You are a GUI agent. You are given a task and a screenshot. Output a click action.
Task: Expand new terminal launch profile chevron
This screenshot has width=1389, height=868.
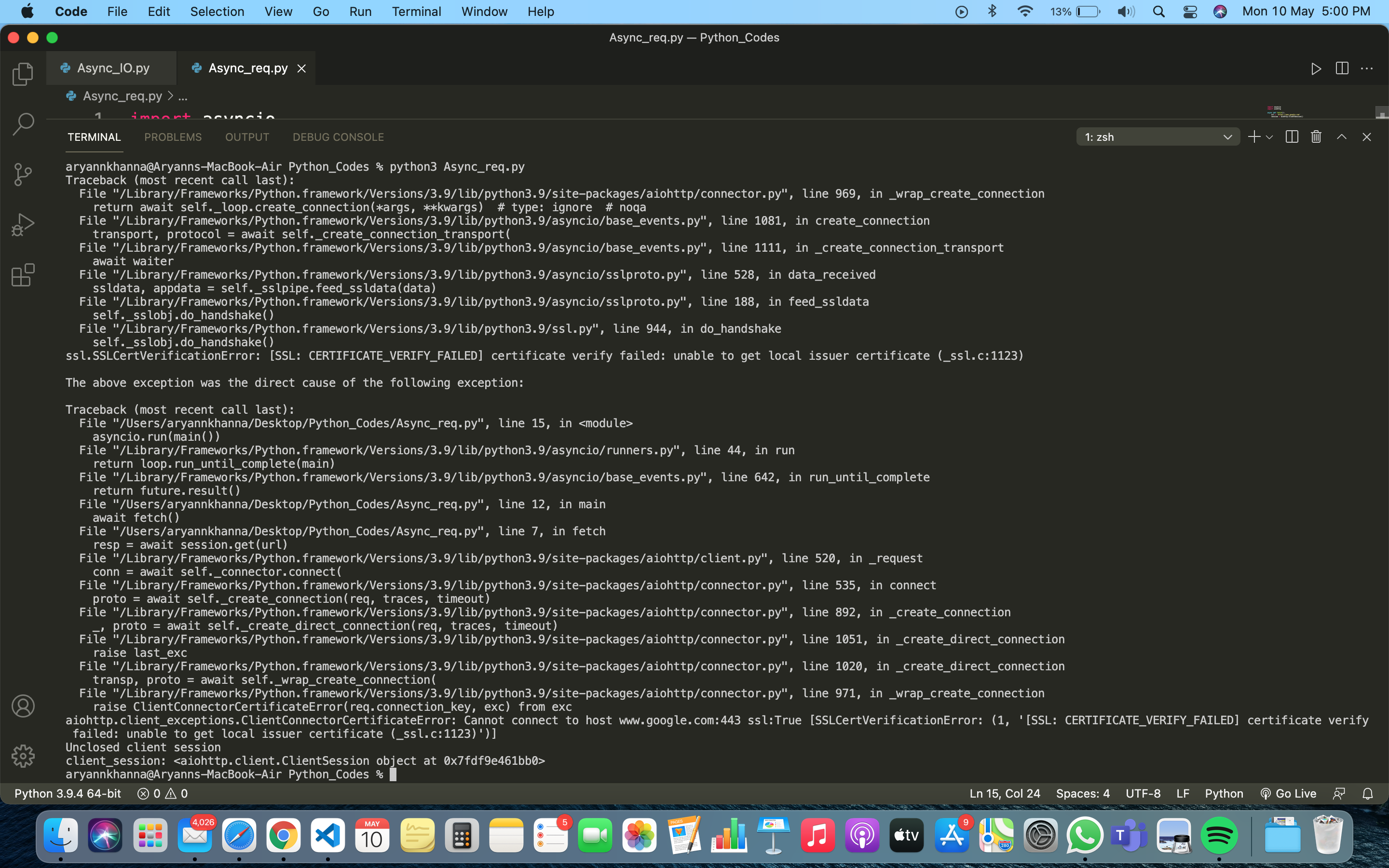pos(1269,137)
